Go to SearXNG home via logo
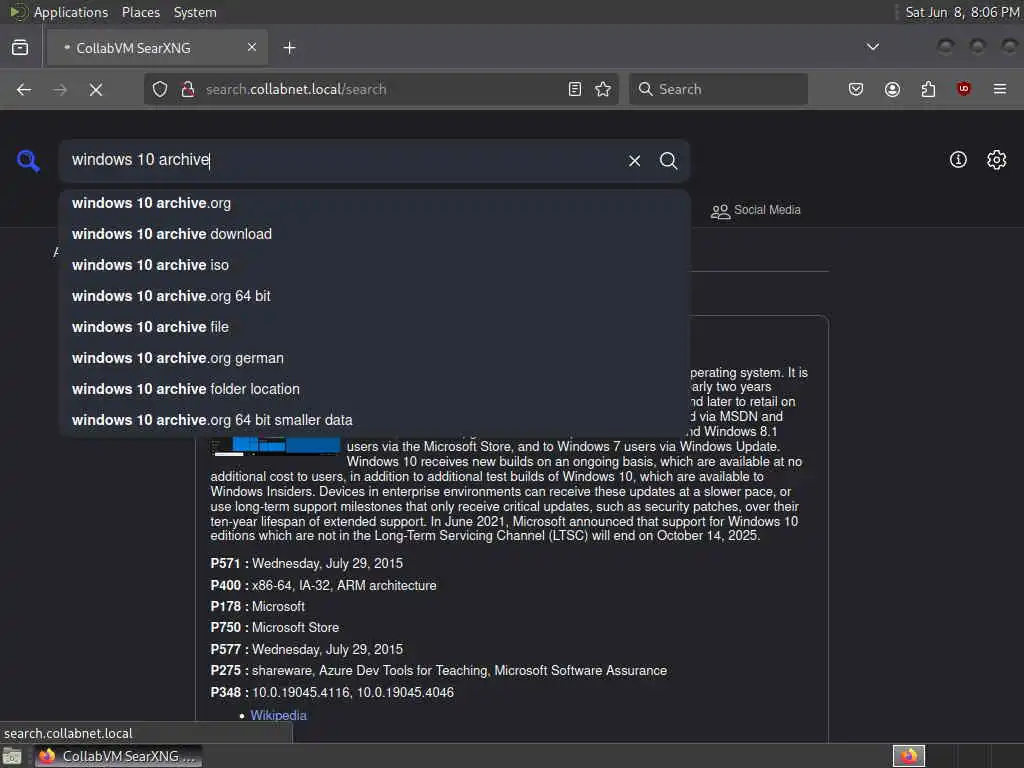 pyautogui.click(x=28, y=161)
